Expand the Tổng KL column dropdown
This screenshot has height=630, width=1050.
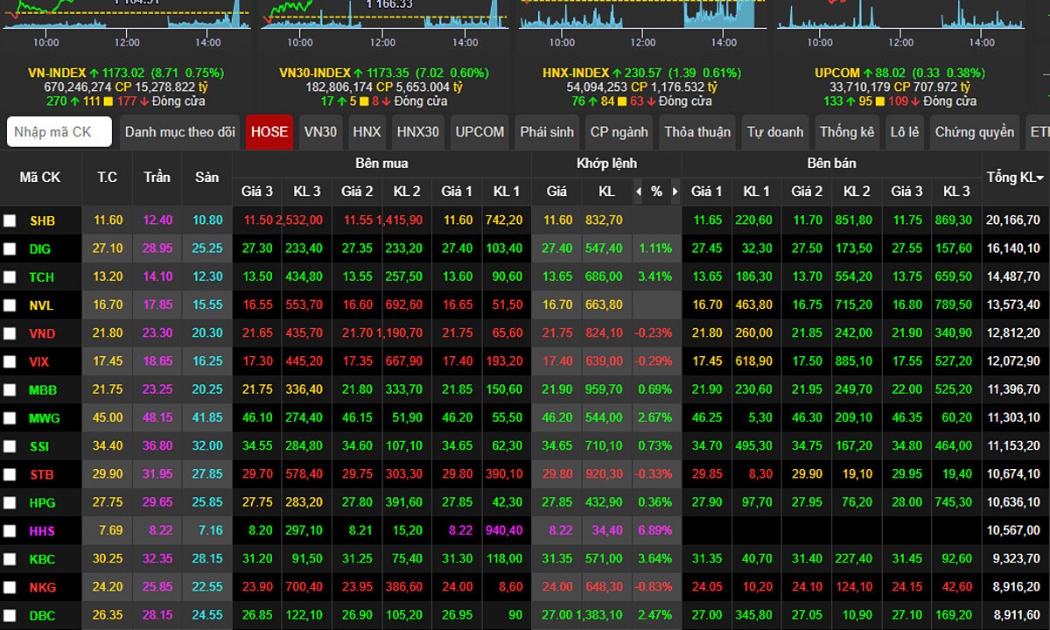pos(1040,178)
